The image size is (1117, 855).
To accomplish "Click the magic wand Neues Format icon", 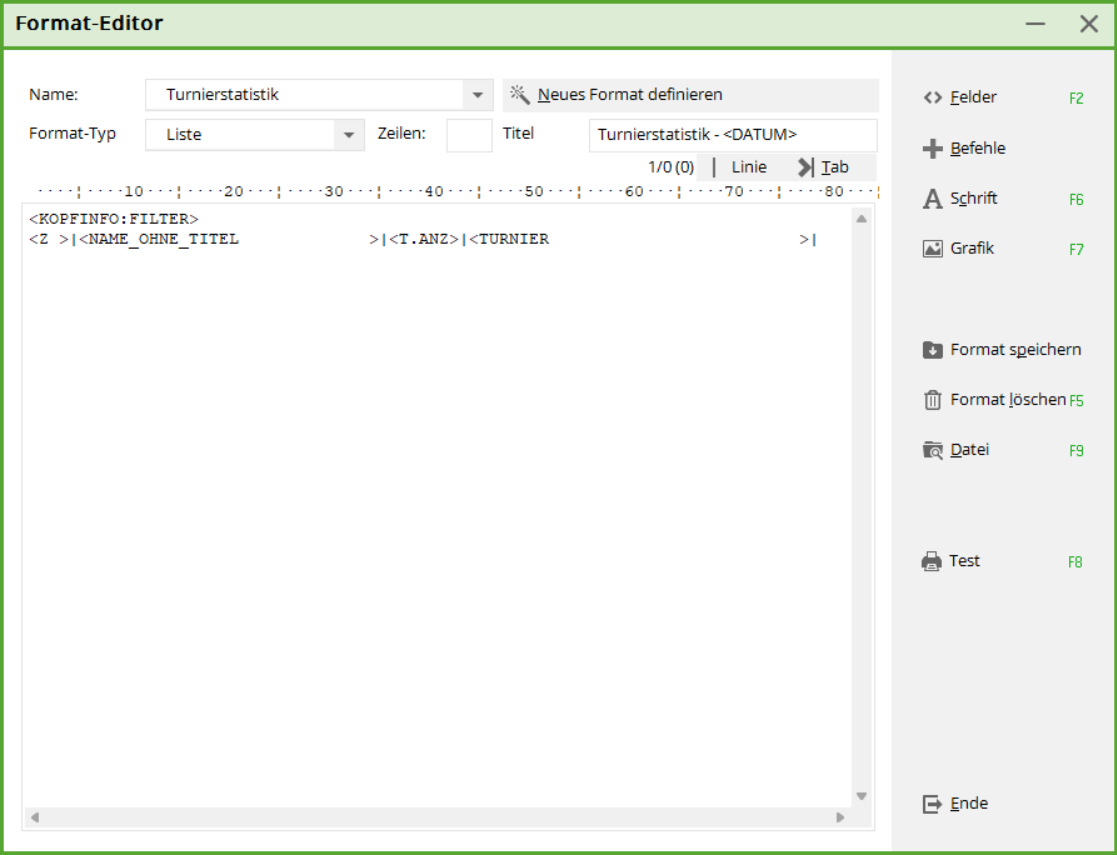I will point(519,95).
